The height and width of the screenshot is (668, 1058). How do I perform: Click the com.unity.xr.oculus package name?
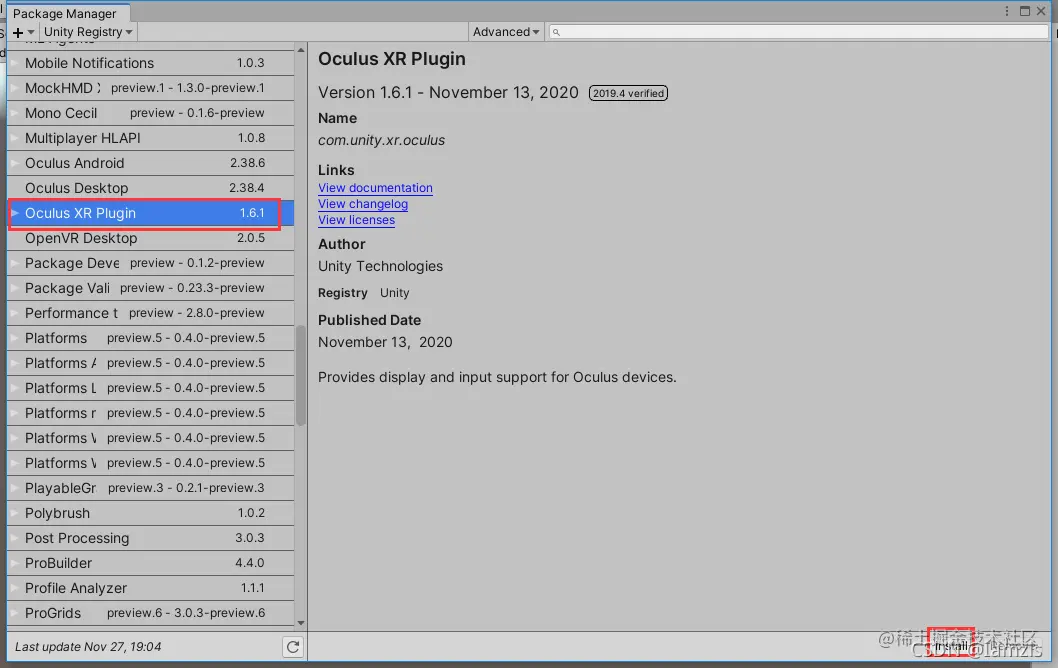[x=381, y=140]
